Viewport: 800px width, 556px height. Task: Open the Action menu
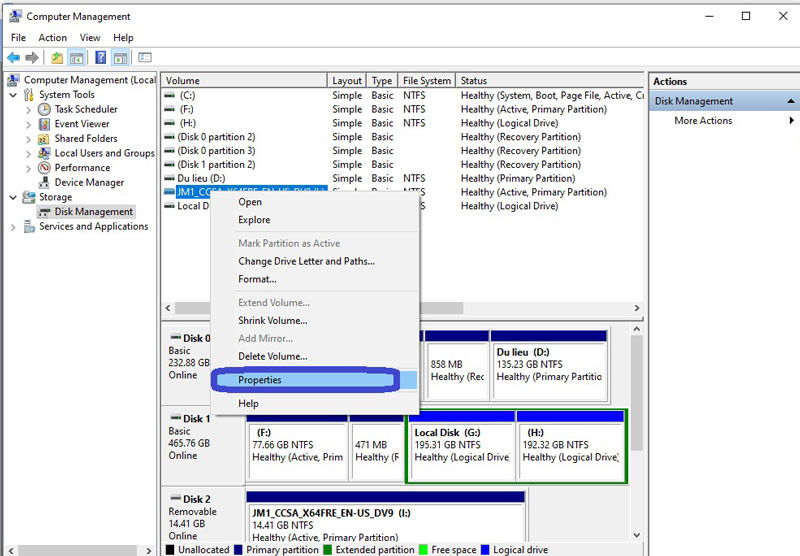click(x=52, y=38)
